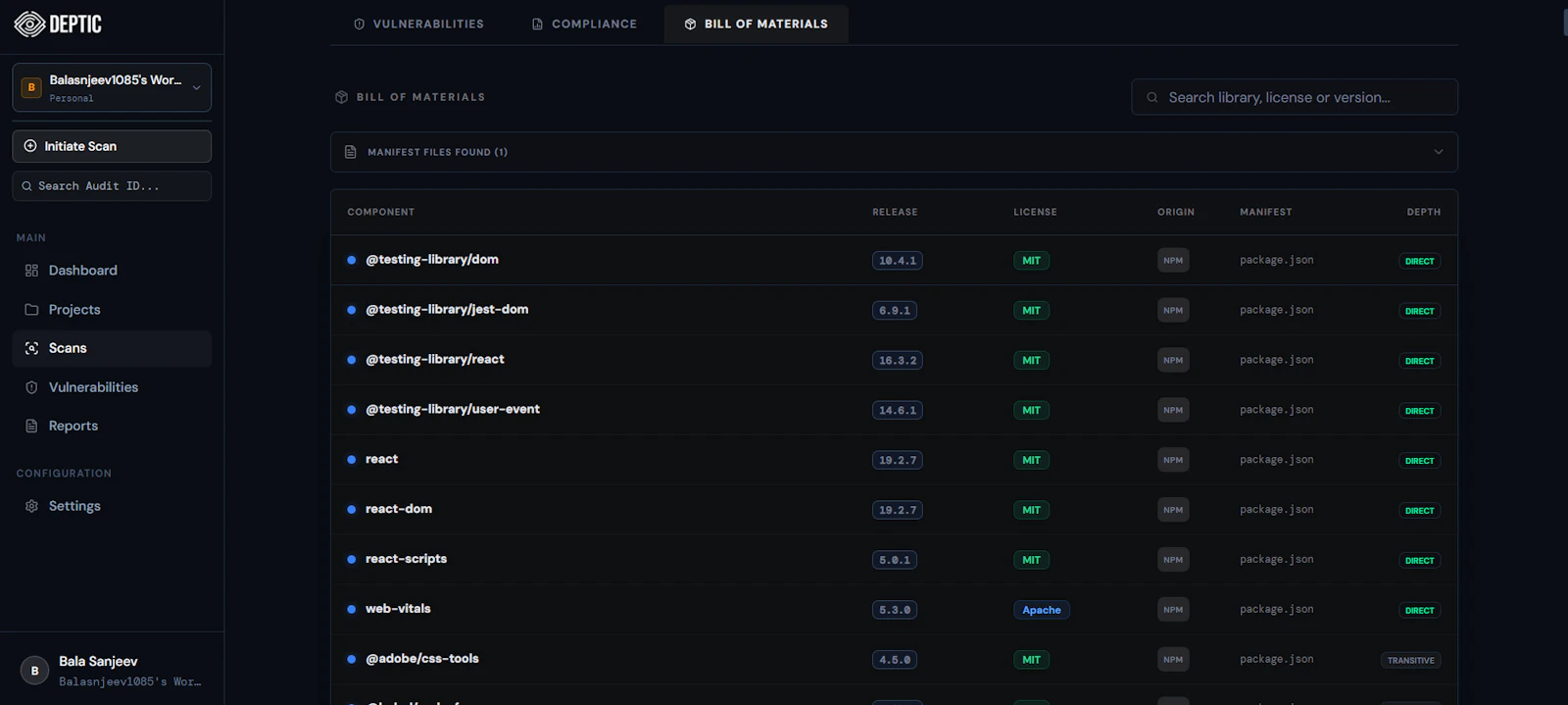Click the react-dom component name

tap(399, 509)
